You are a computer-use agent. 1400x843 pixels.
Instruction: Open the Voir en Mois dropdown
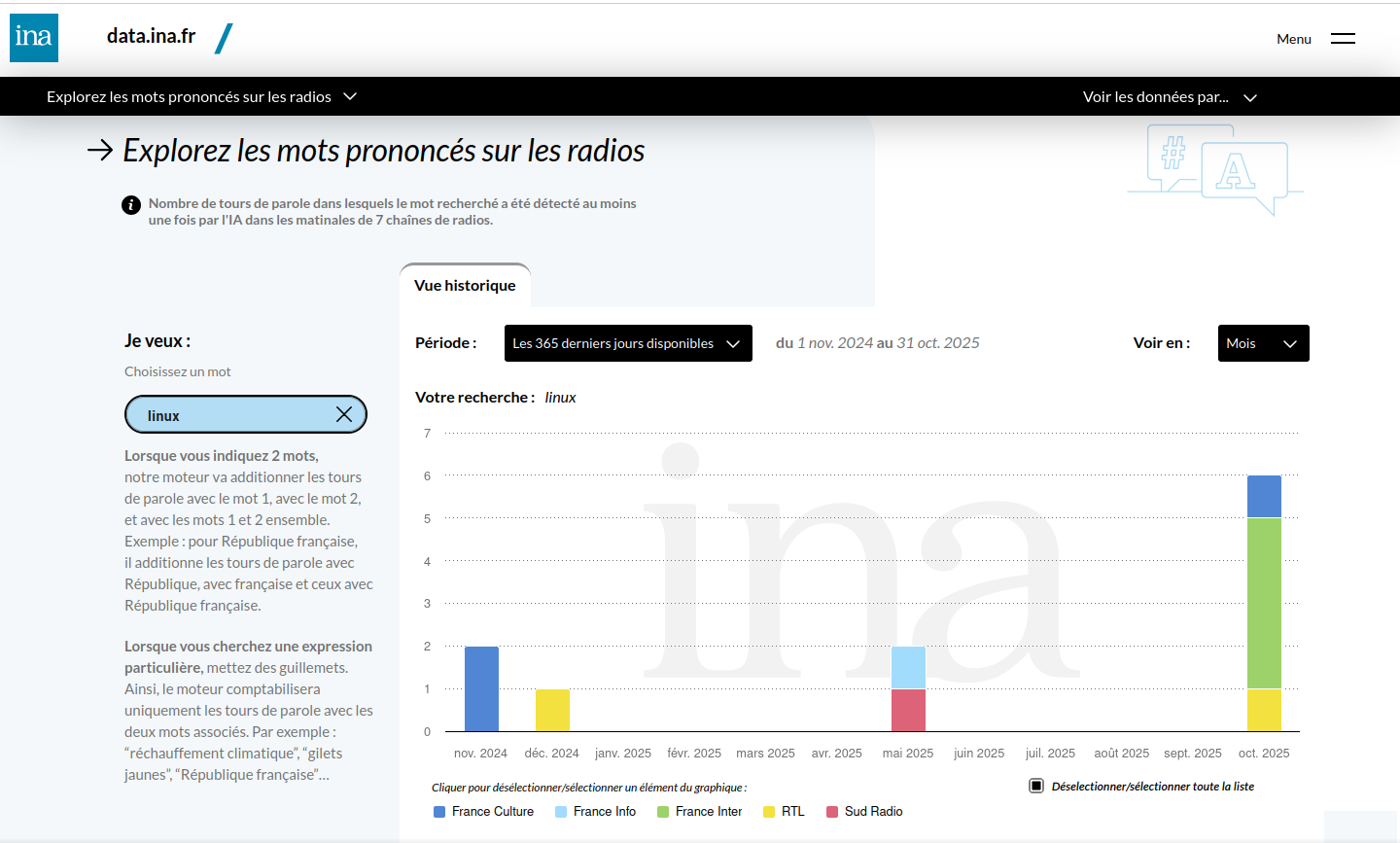[x=1263, y=343]
